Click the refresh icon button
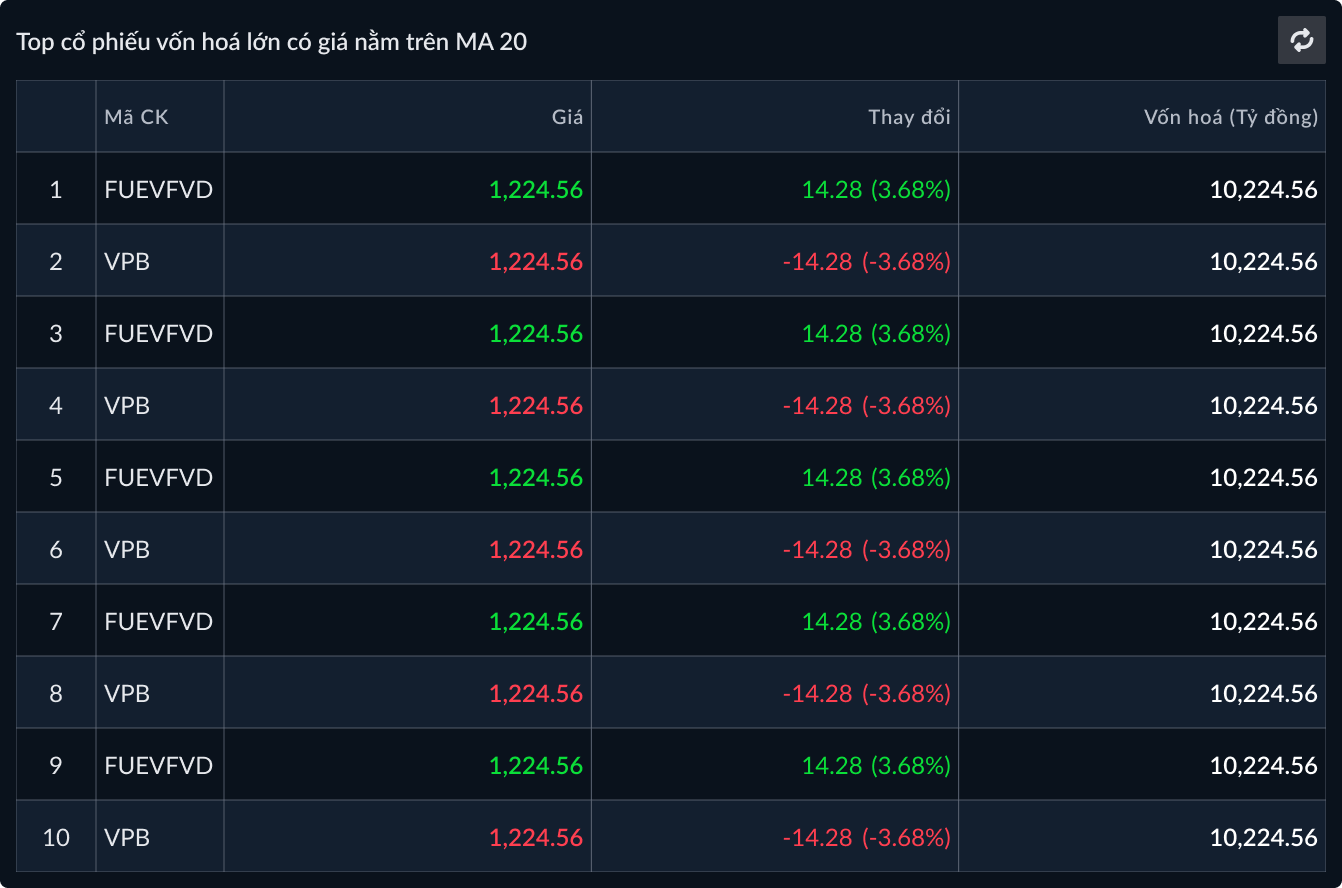The image size is (1342, 888). coord(1301,41)
